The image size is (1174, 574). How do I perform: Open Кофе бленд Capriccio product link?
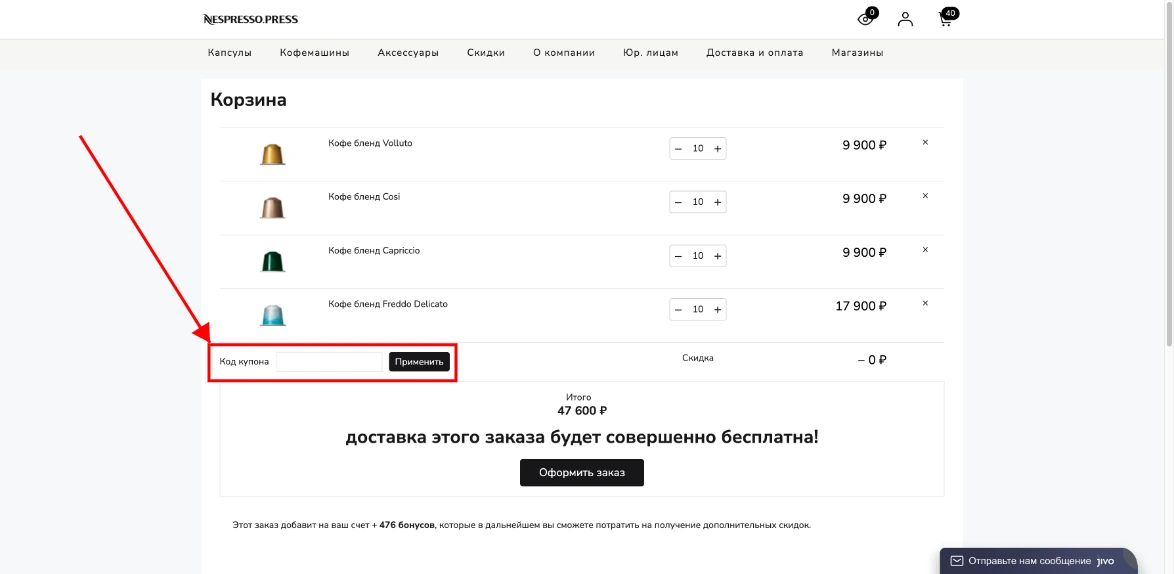tap(374, 251)
